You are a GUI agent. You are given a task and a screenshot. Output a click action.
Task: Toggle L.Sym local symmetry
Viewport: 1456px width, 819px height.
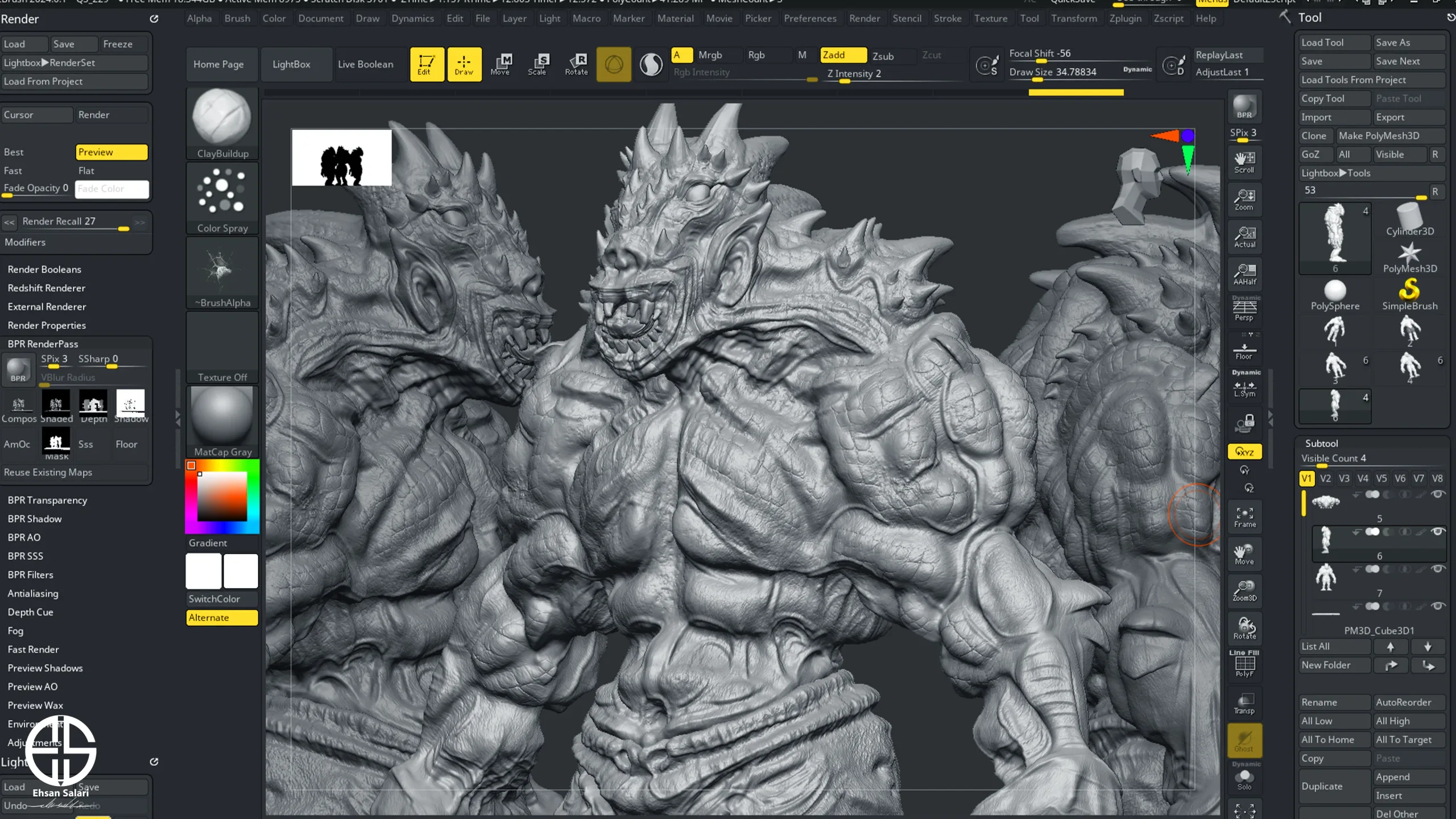tap(1244, 384)
